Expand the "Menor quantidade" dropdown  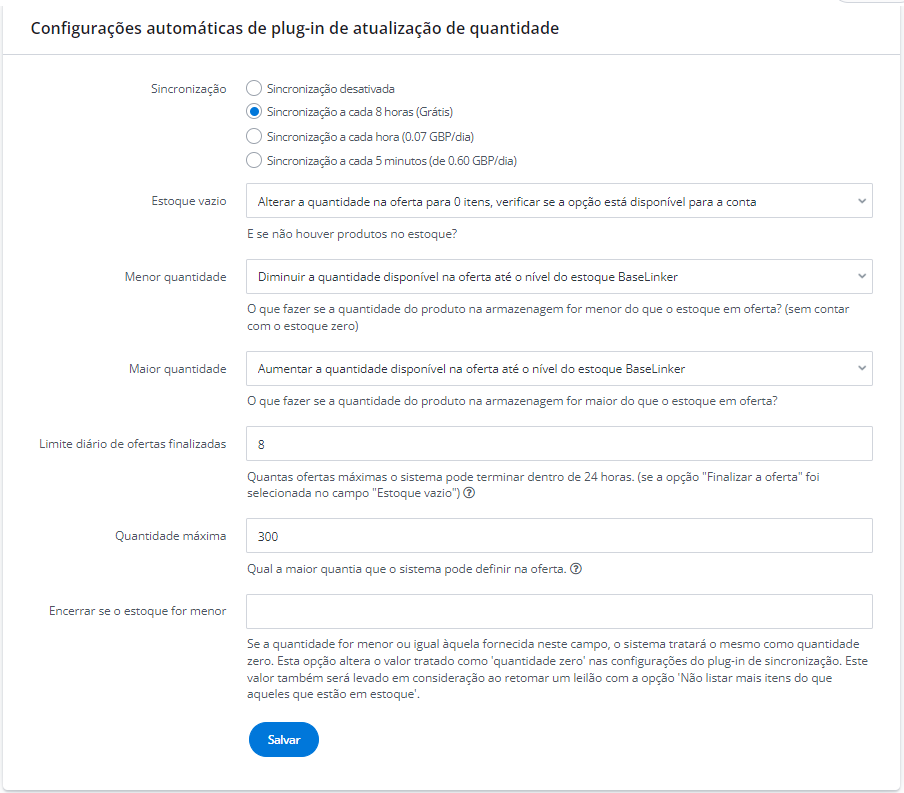[559, 277]
